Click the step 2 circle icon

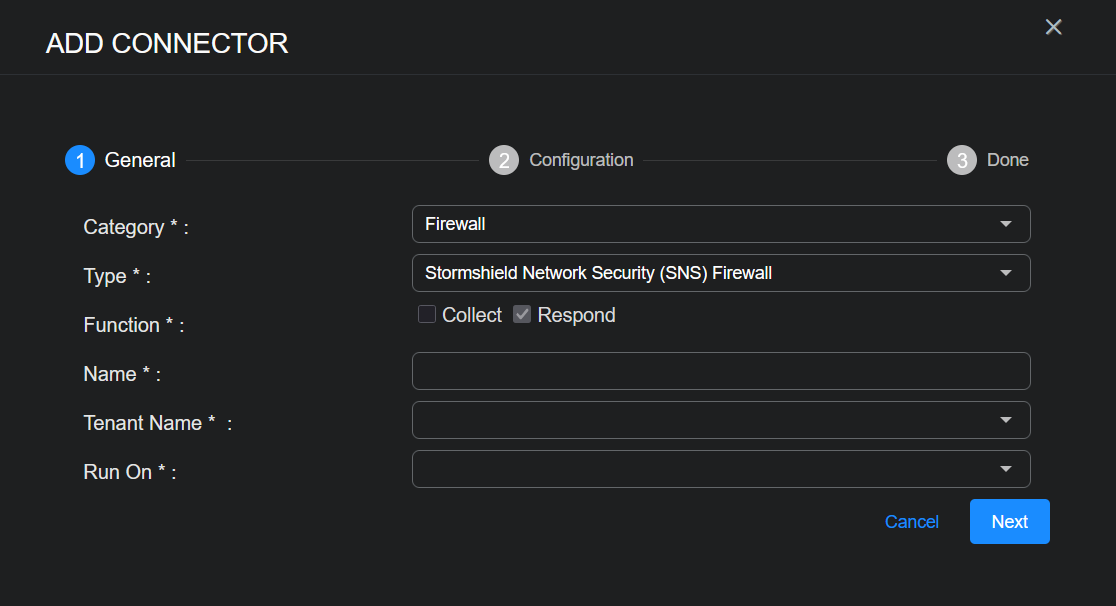504,160
